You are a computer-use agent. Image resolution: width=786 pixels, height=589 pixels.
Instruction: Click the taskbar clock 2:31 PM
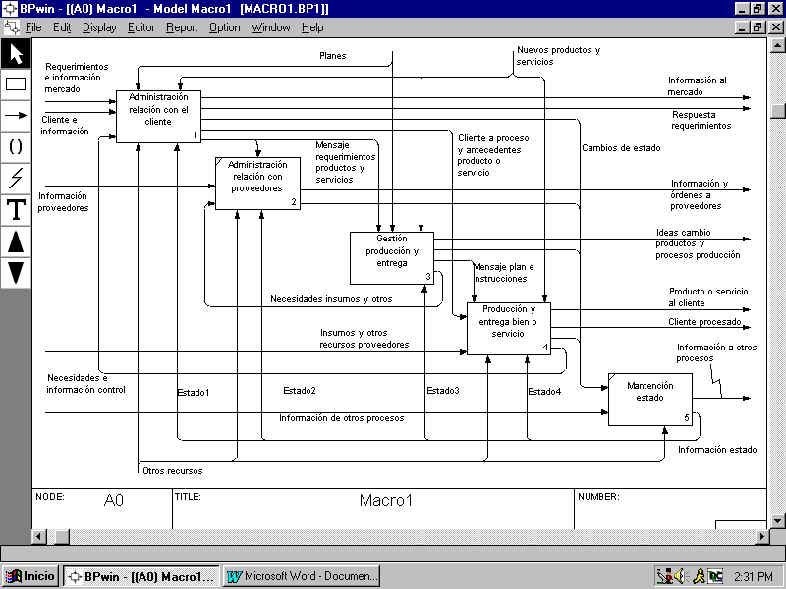tap(753, 576)
